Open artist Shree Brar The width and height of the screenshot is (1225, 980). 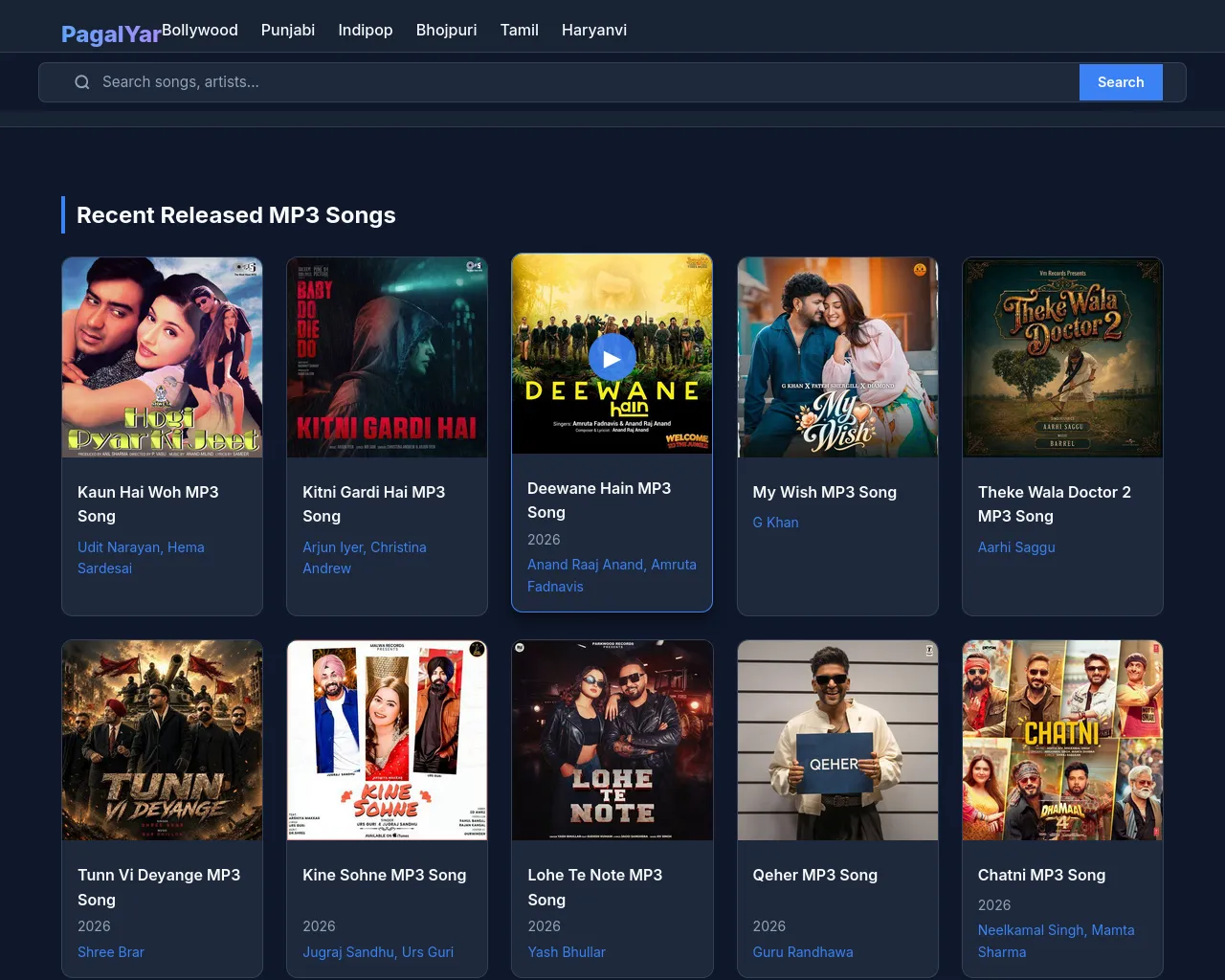coord(111,952)
